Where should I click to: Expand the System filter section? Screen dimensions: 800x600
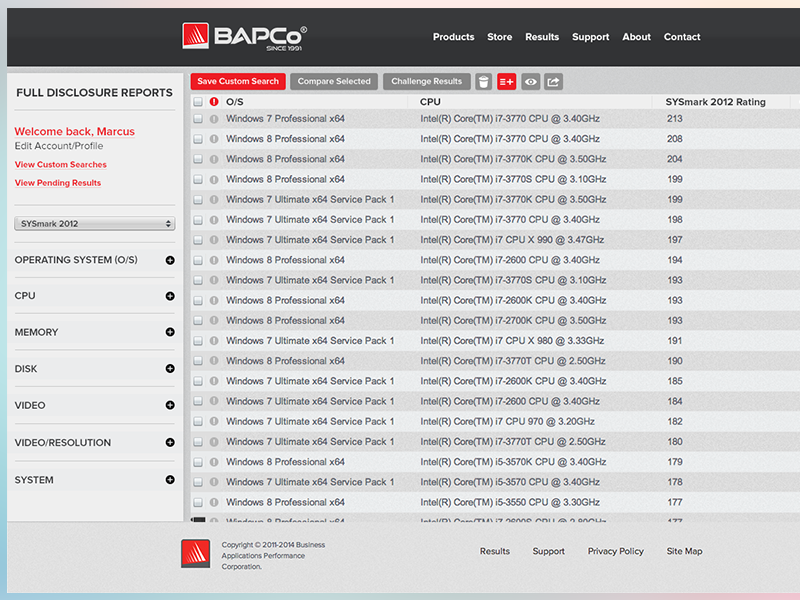[x=170, y=480]
